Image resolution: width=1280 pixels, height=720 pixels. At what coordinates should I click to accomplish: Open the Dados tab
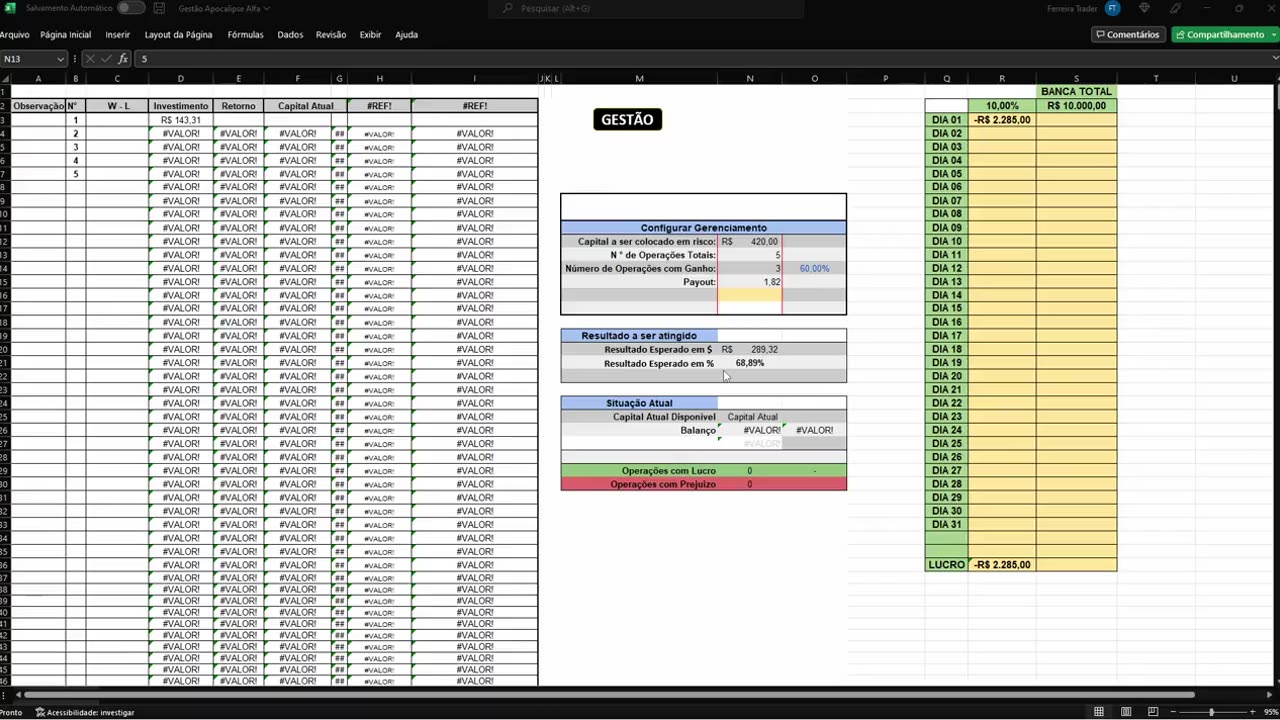click(x=290, y=34)
